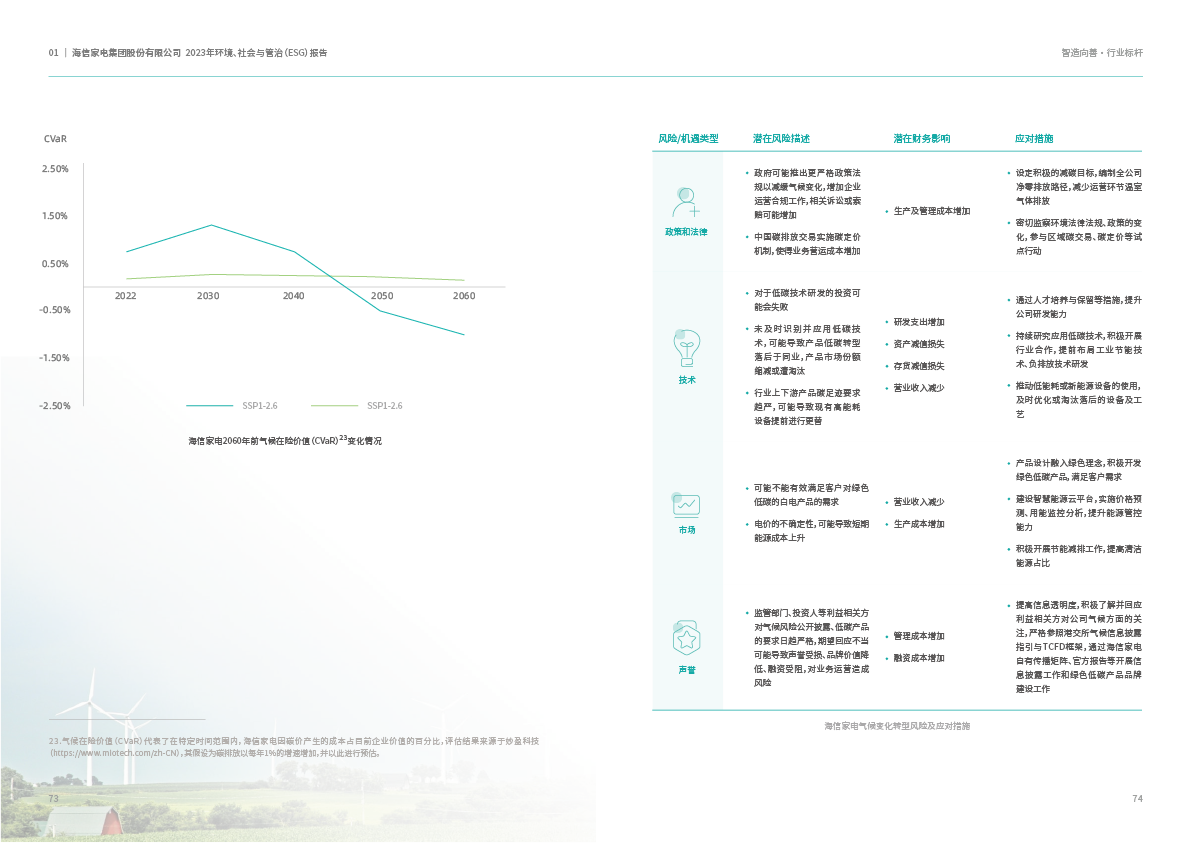
Task: Click the table caption below the risk table
Action: (x=896, y=725)
